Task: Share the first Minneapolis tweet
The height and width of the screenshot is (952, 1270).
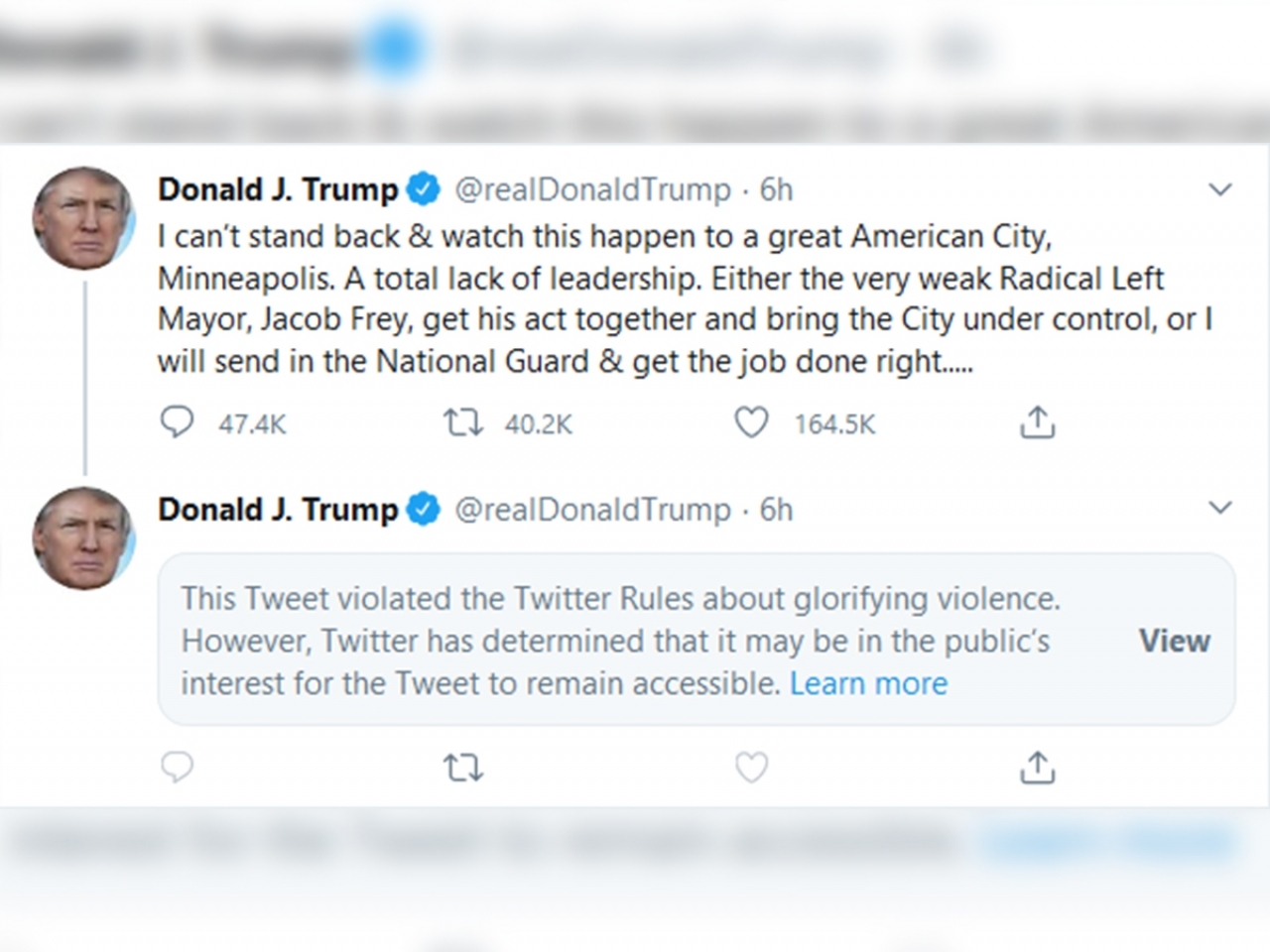Action: pyautogui.click(x=1037, y=423)
